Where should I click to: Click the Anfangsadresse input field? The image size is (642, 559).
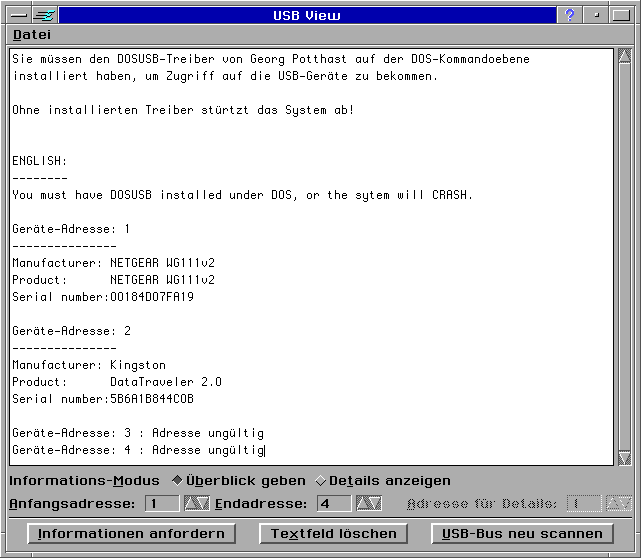tap(162, 503)
